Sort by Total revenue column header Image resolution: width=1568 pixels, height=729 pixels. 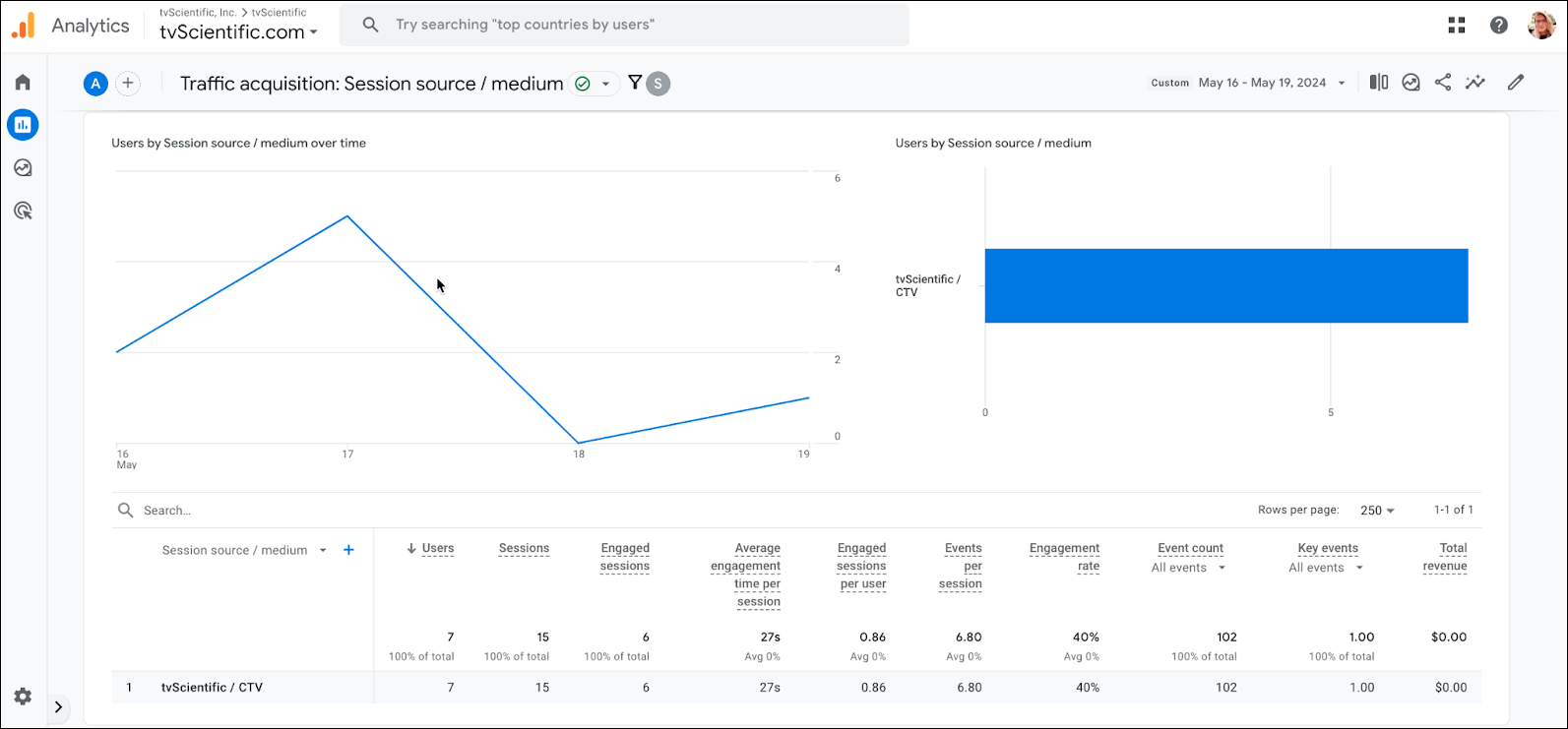click(1445, 557)
